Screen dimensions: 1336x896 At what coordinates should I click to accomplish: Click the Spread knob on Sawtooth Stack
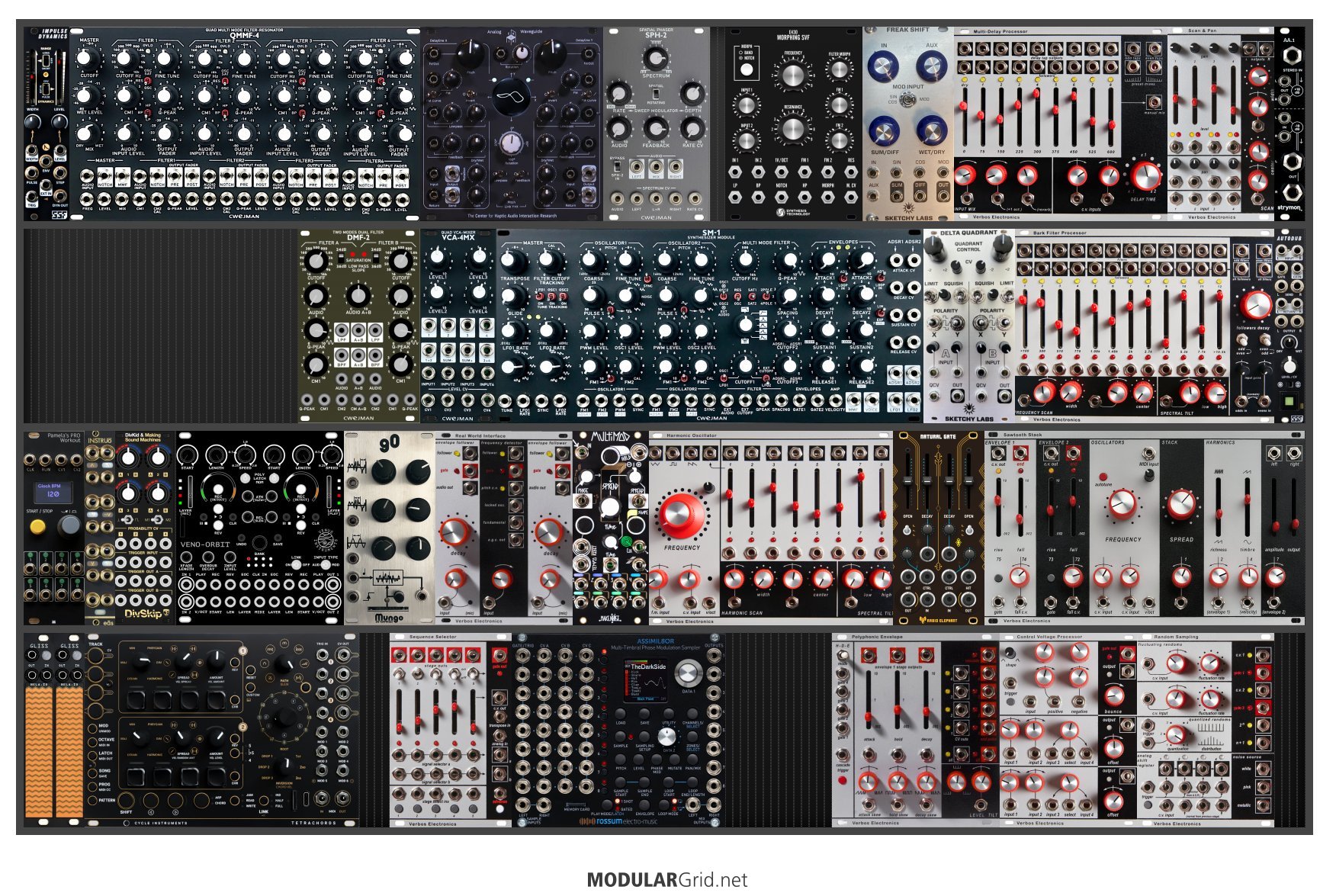1181,504
